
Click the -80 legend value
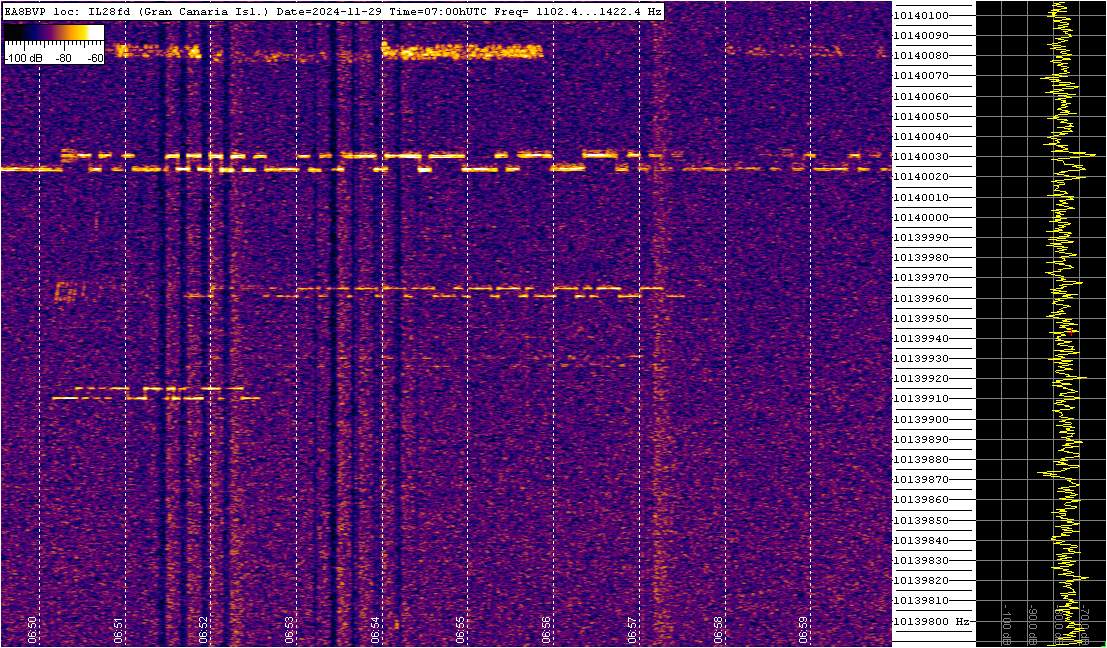64,59
